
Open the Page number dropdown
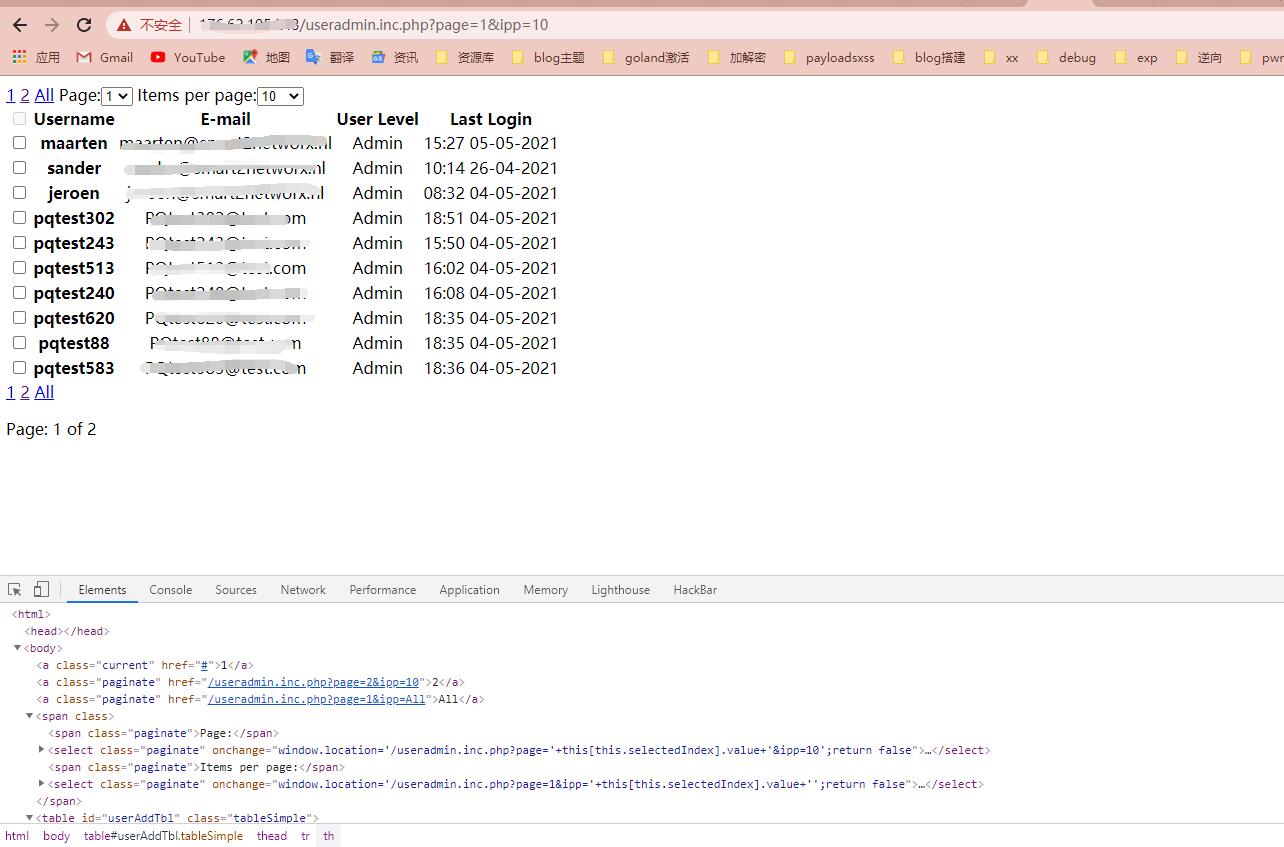(x=116, y=96)
